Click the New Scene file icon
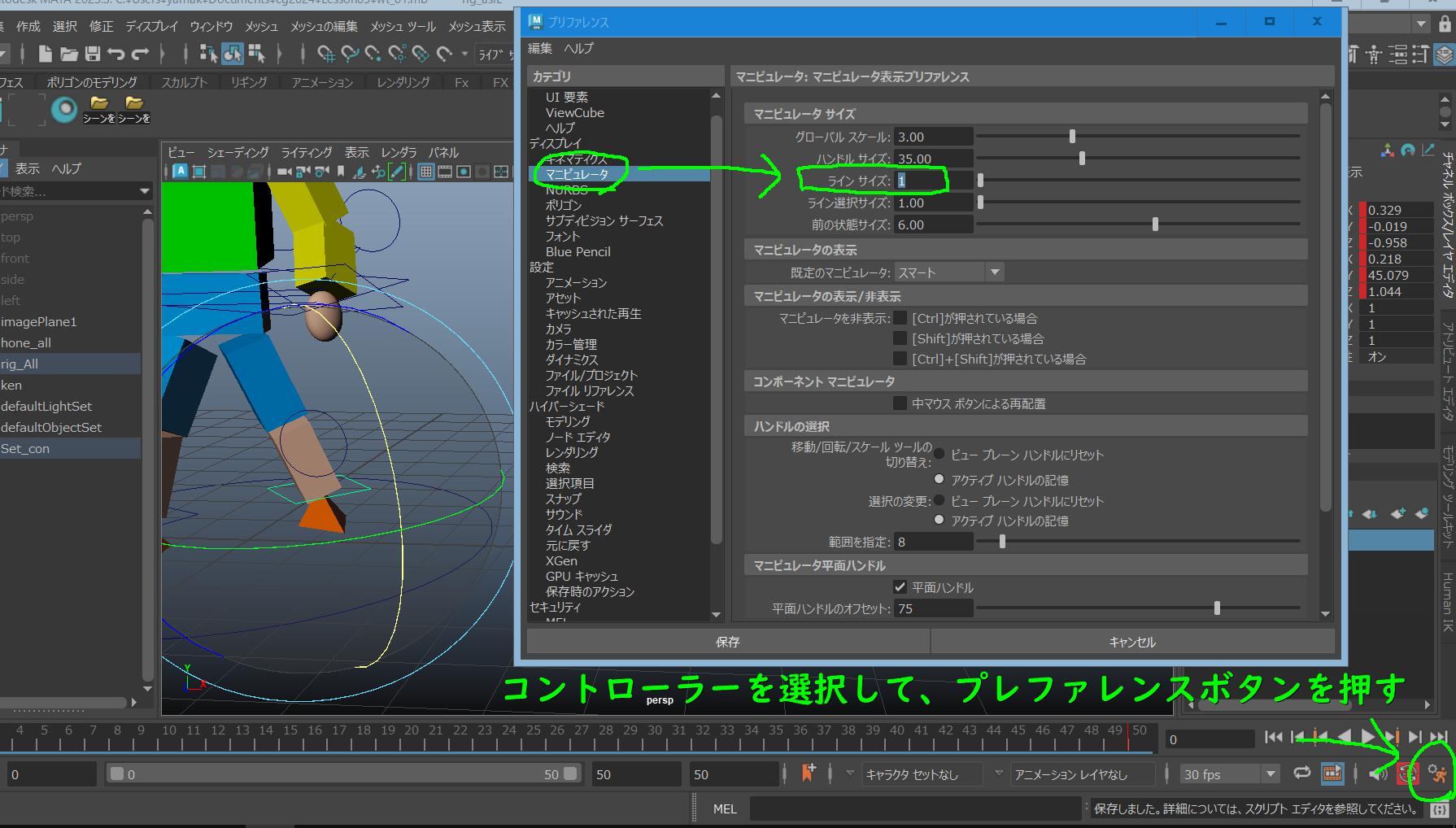The width and height of the screenshot is (1456, 828). click(x=46, y=54)
